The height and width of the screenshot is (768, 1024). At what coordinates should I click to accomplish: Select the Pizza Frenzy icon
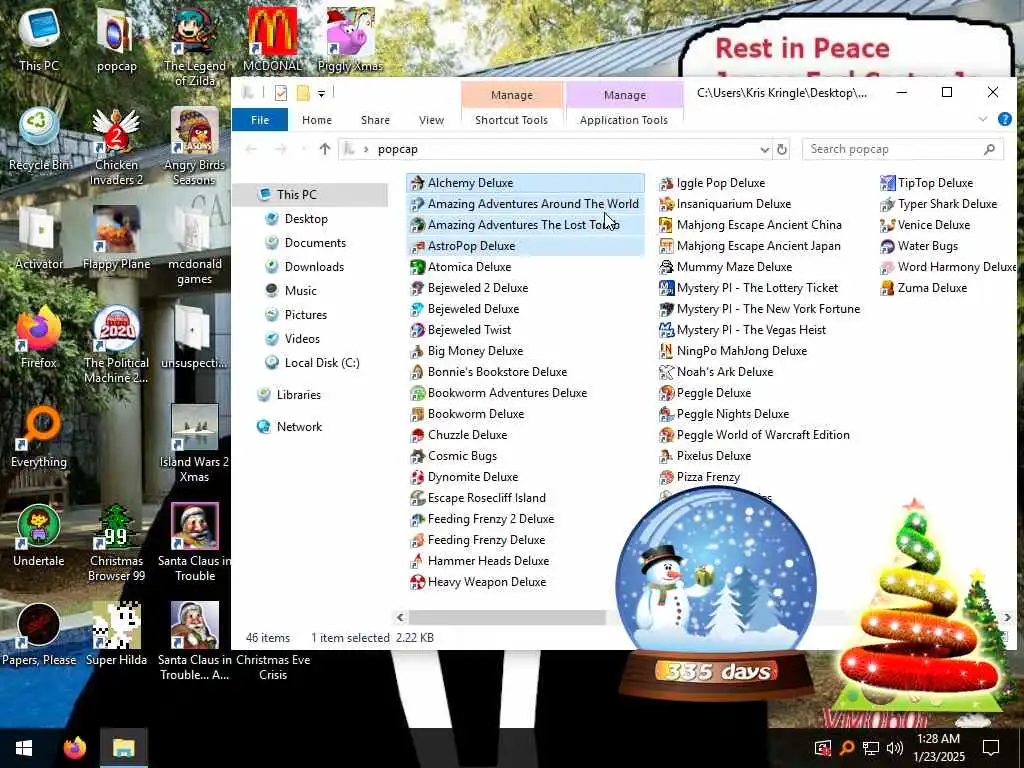tap(666, 477)
